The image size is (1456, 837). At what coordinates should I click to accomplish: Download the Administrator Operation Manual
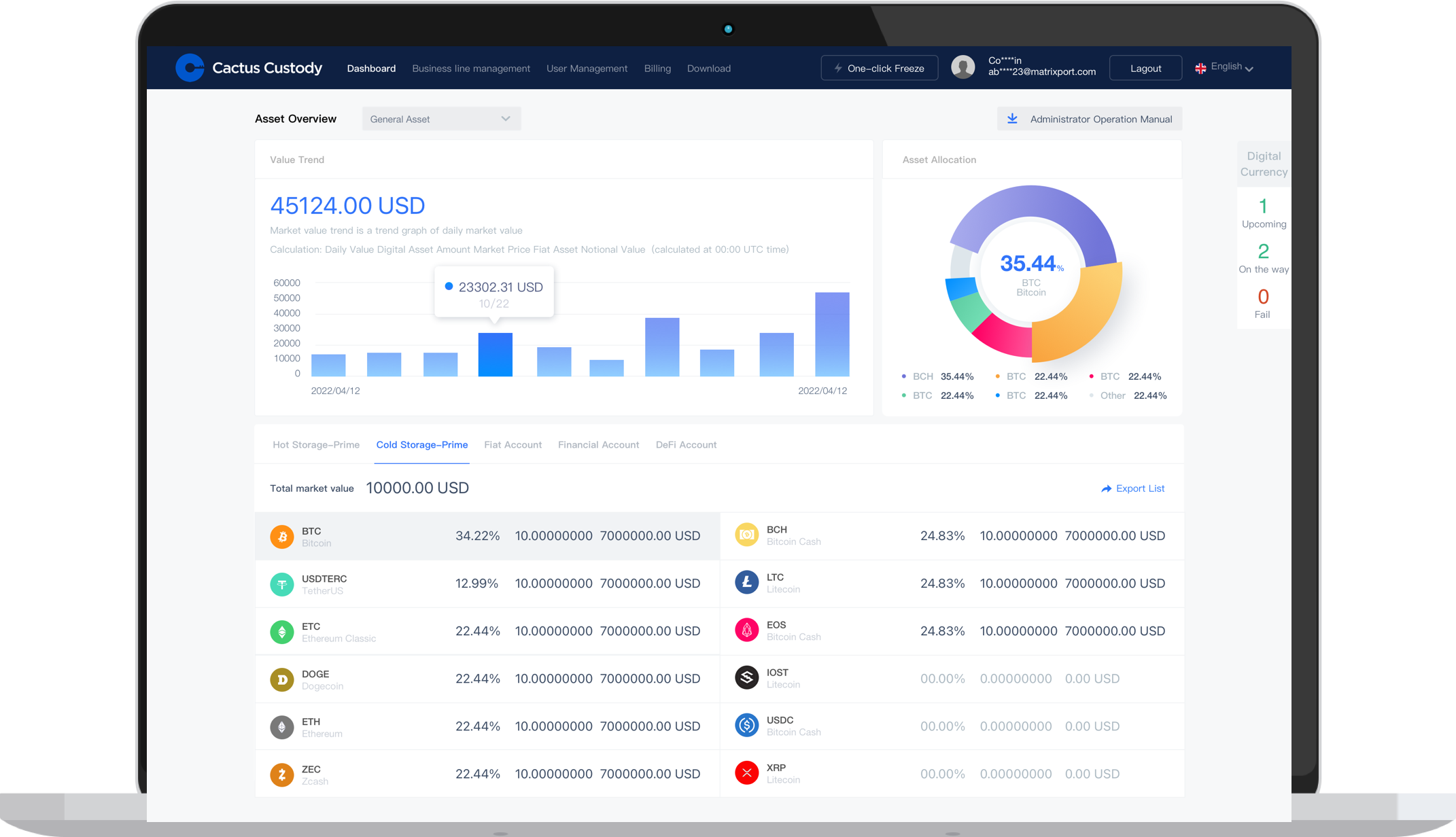pyautogui.click(x=1090, y=119)
